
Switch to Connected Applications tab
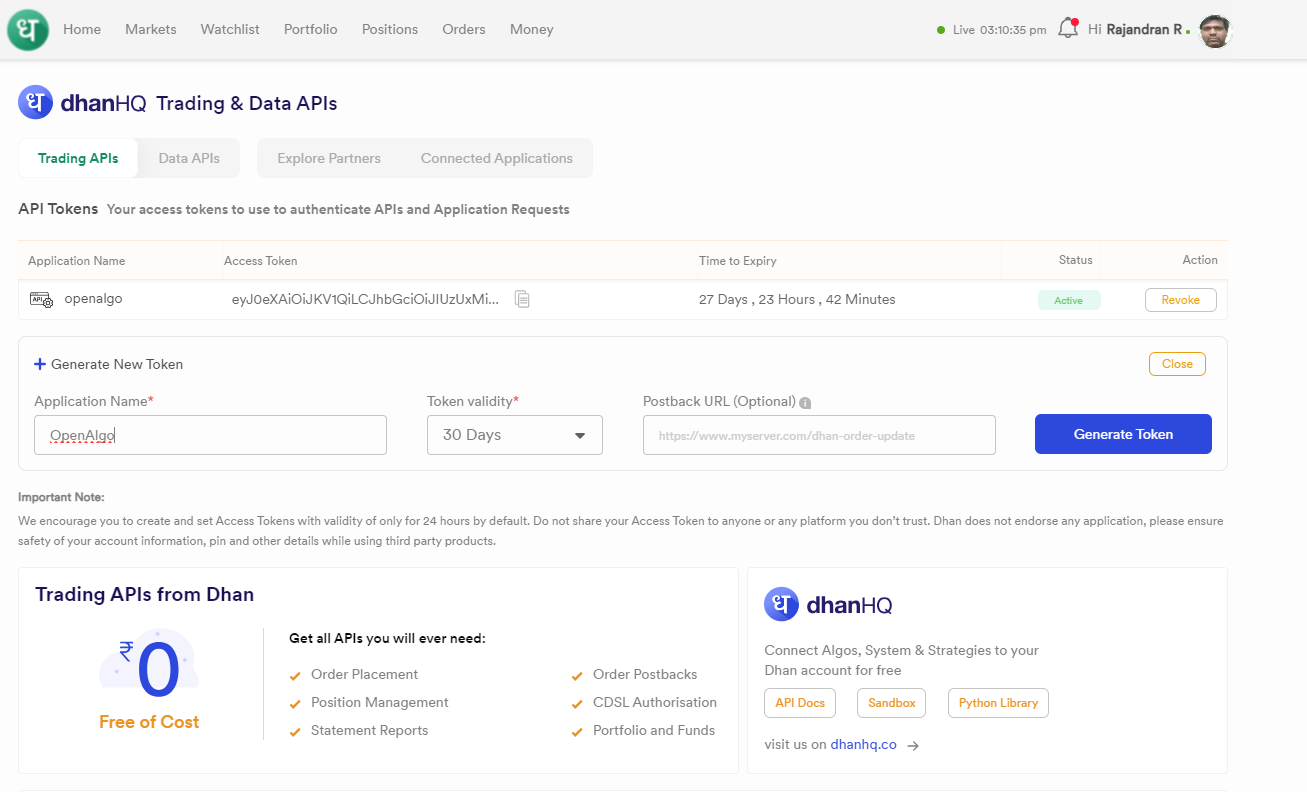(497, 158)
